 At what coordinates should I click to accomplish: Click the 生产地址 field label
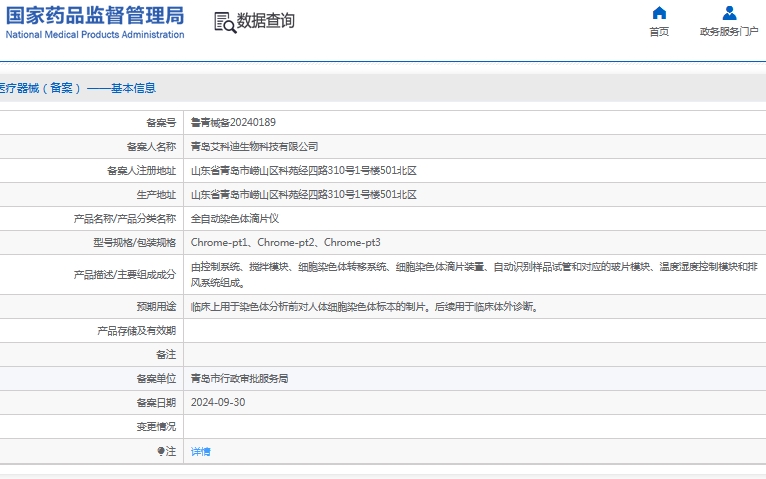coord(156,194)
